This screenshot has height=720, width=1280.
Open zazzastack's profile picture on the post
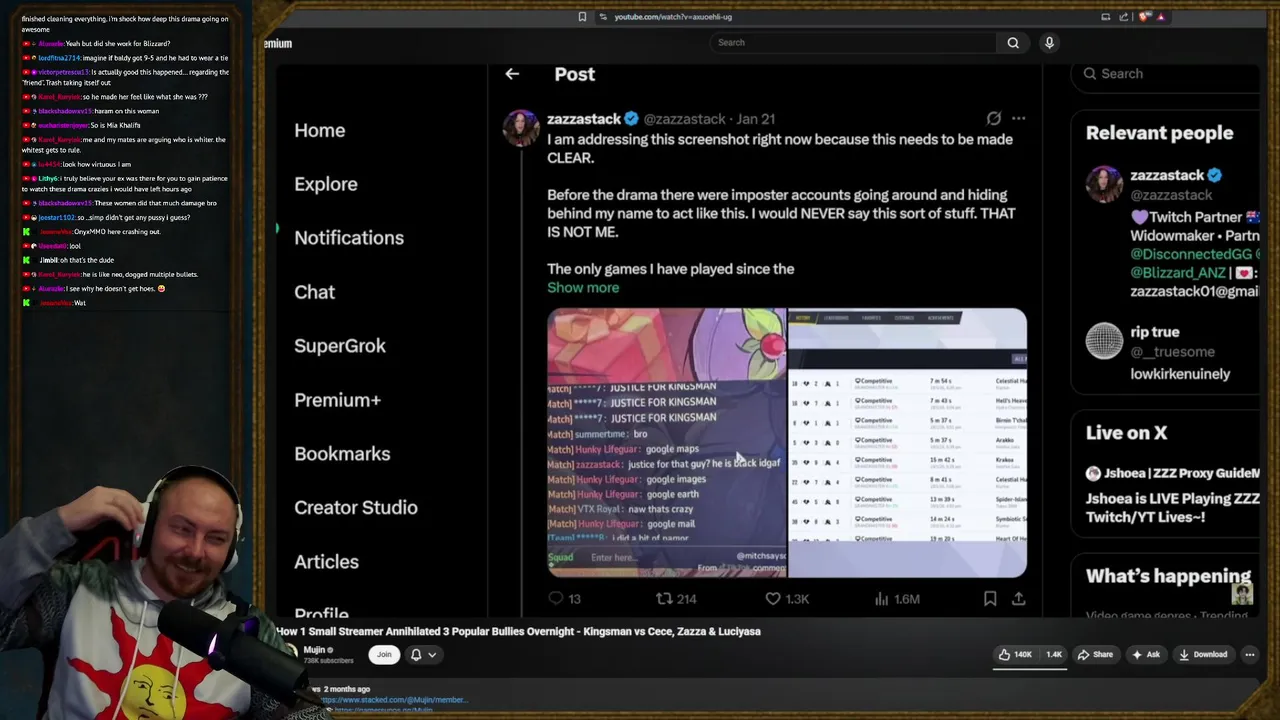[521, 128]
